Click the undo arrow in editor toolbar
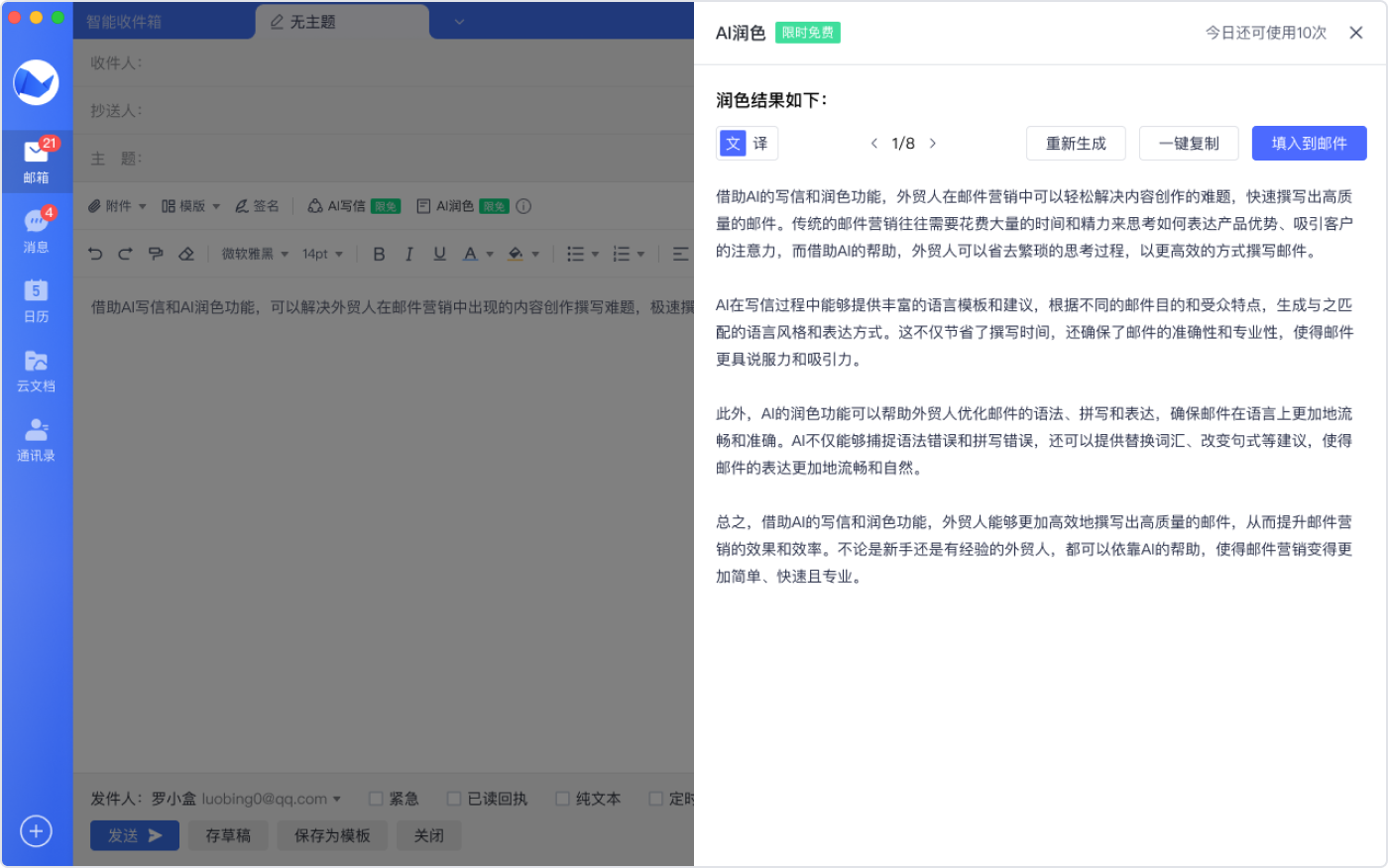 [95, 254]
